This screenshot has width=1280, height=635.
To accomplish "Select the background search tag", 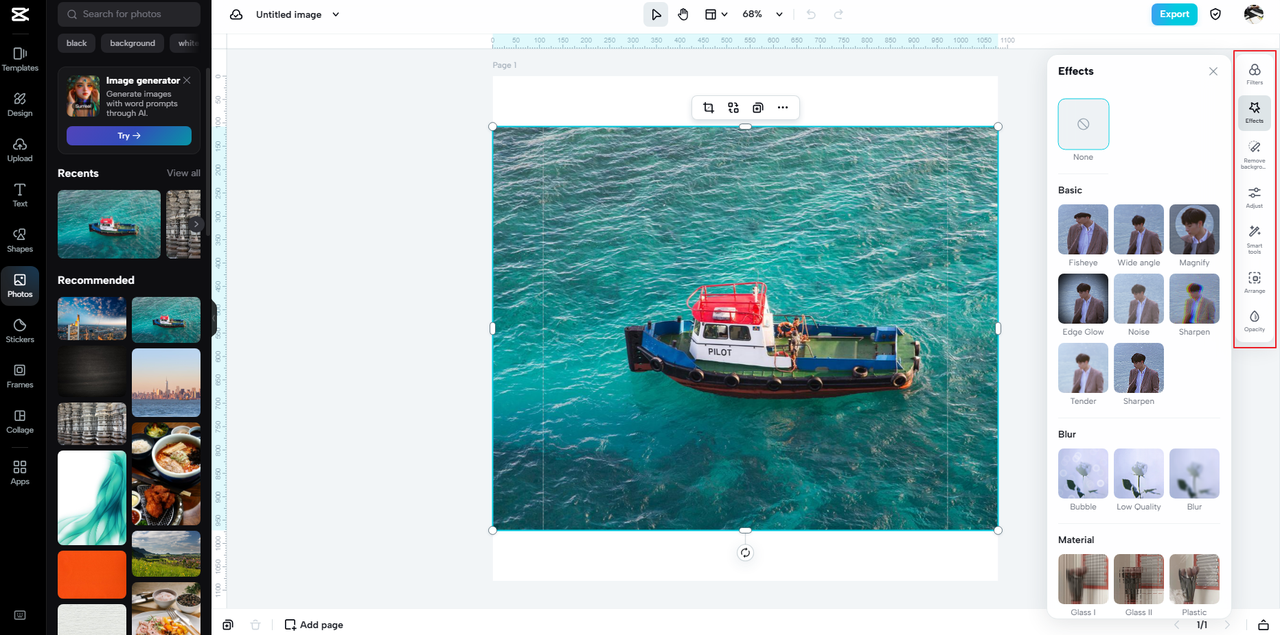I will (132, 43).
